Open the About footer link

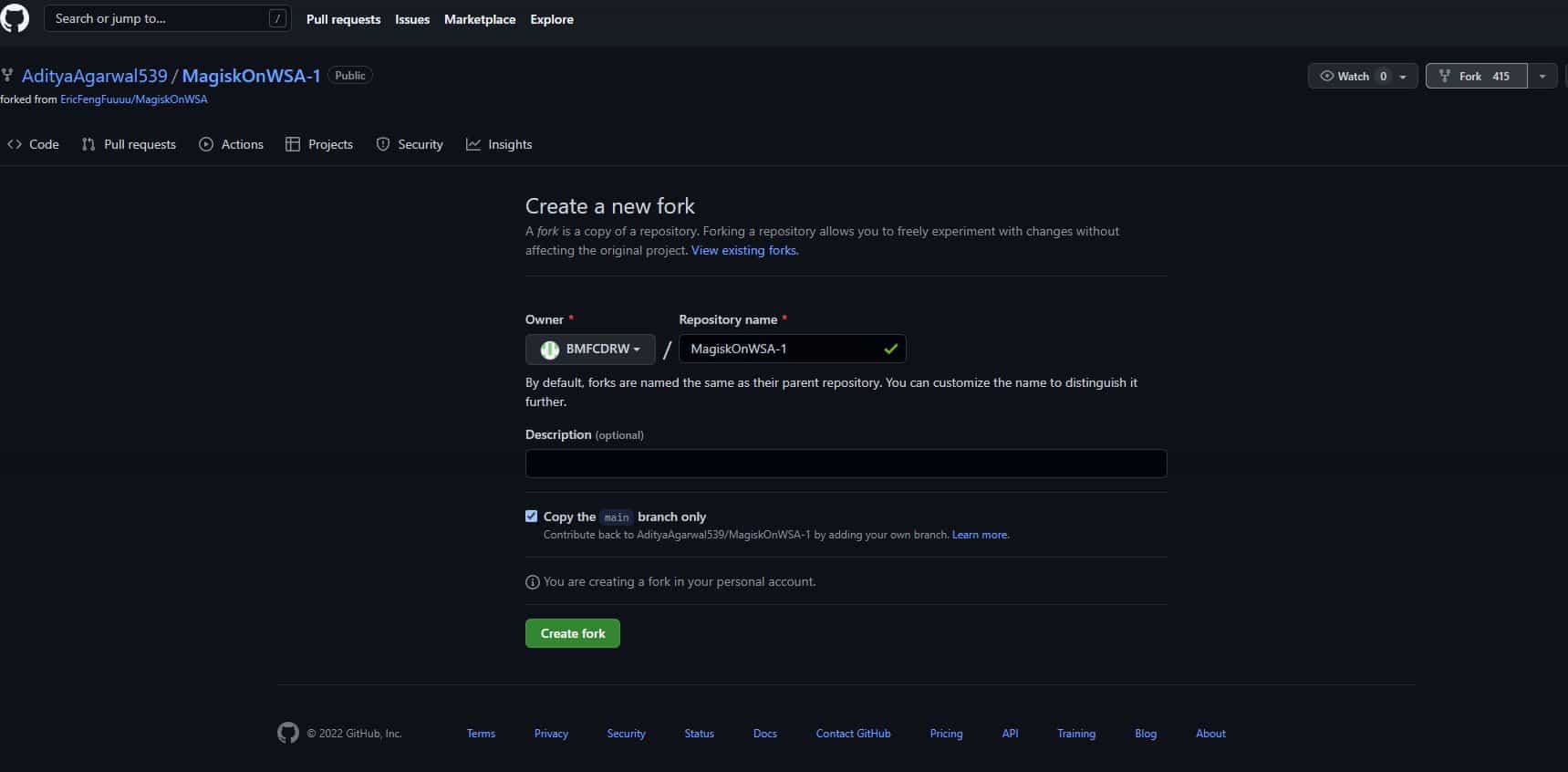click(x=1210, y=734)
